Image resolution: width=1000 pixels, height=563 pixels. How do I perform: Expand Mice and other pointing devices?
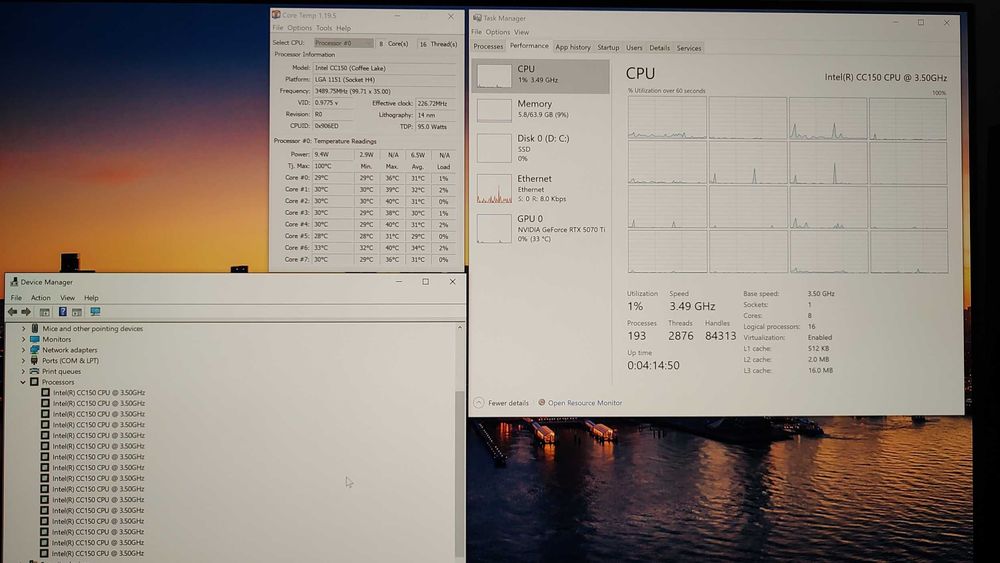[x=24, y=328]
